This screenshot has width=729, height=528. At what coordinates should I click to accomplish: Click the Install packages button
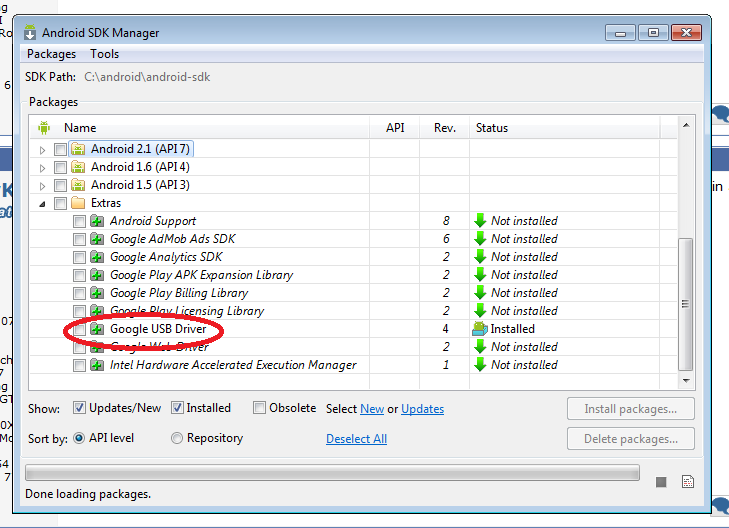pyautogui.click(x=630, y=409)
